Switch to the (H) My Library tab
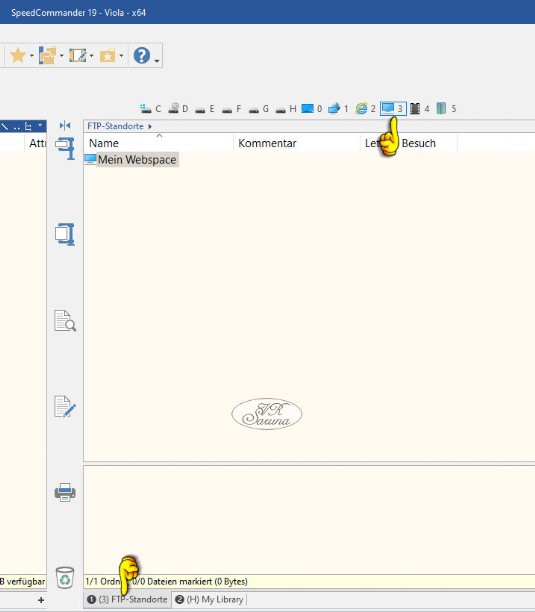This screenshot has height=612, width=535. 209,600
